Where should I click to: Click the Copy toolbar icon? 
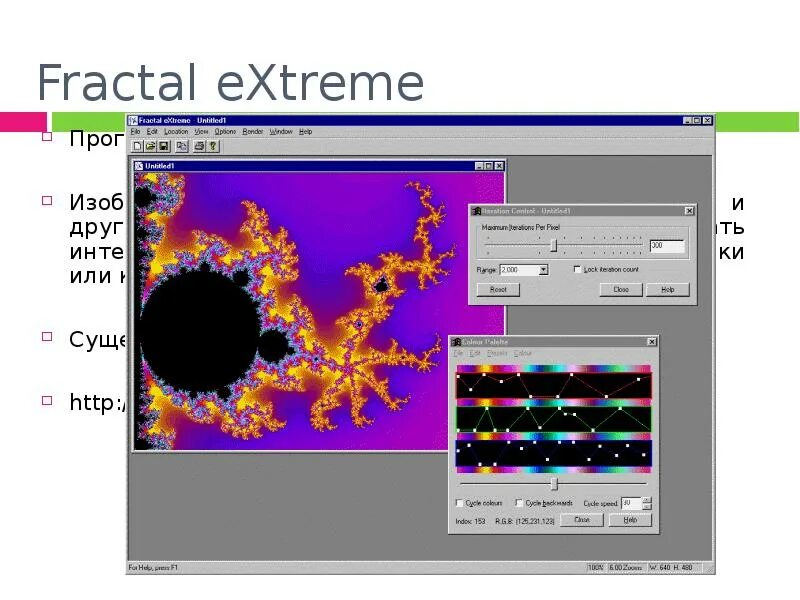(x=182, y=146)
